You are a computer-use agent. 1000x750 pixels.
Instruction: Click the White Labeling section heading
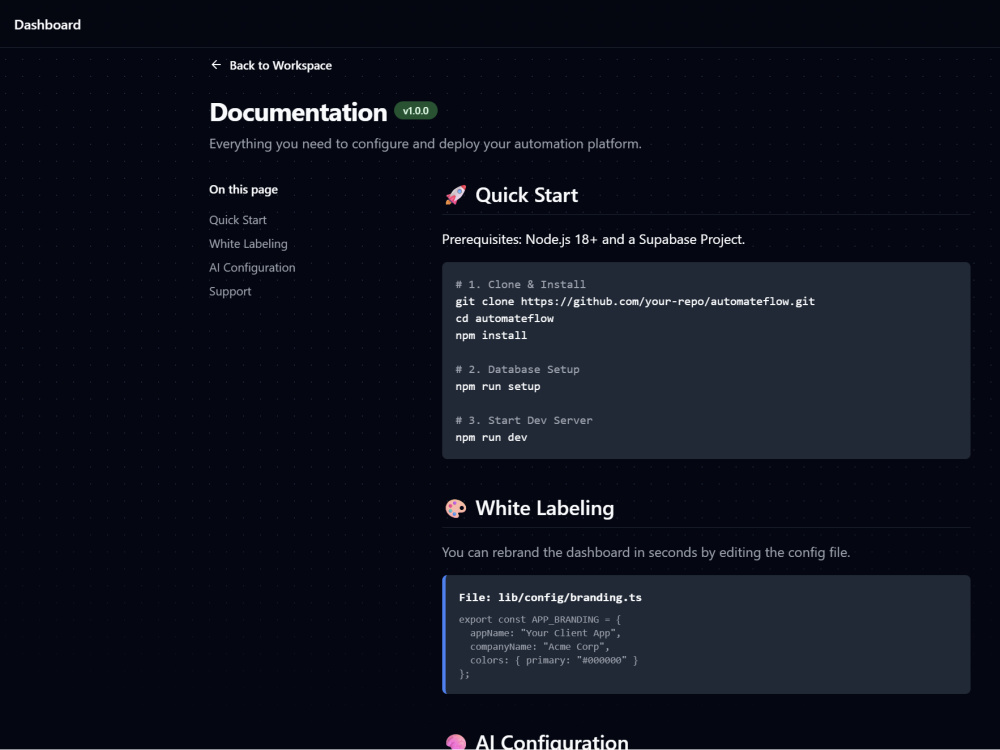click(x=545, y=508)
